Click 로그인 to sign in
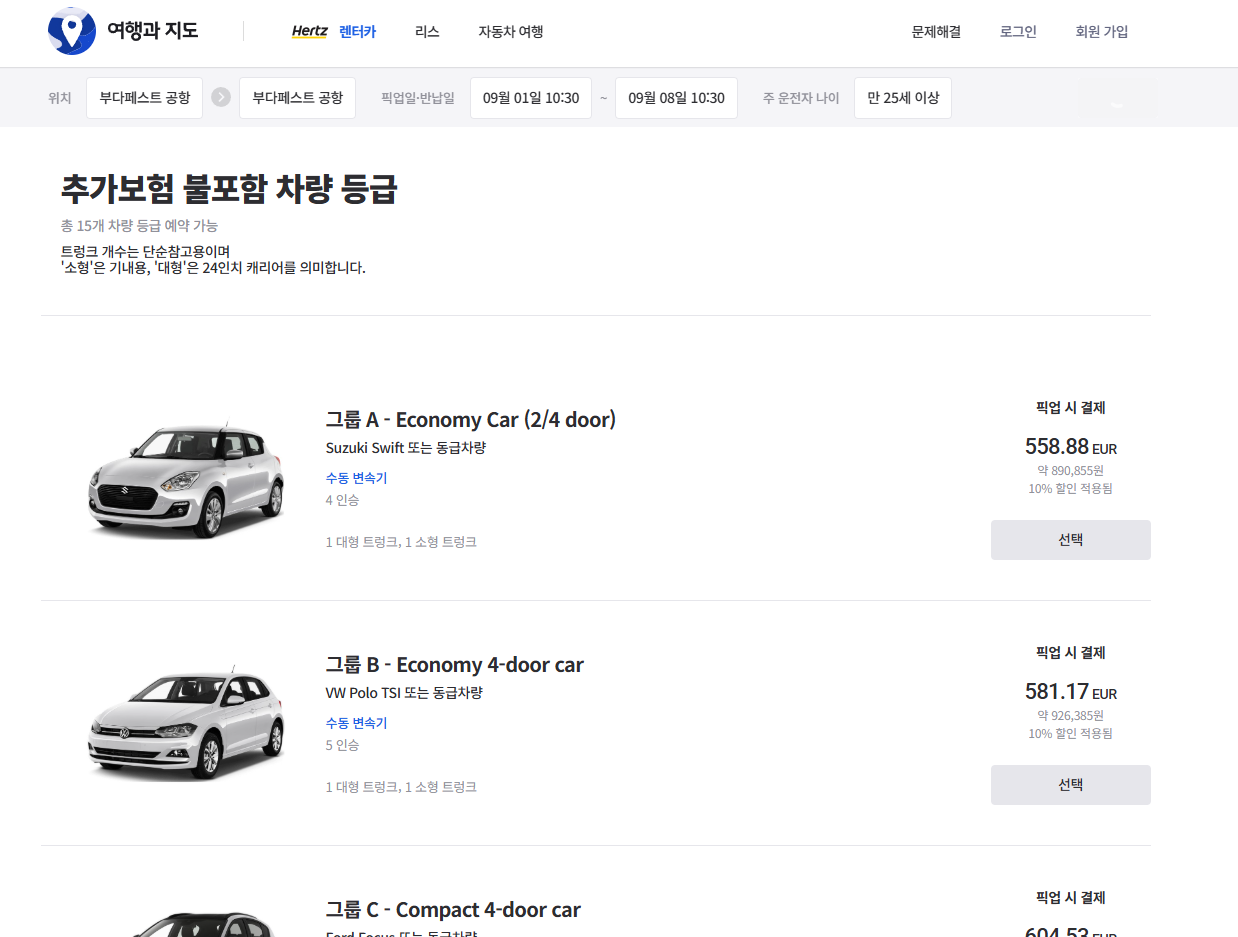 tap(1018, 31)
